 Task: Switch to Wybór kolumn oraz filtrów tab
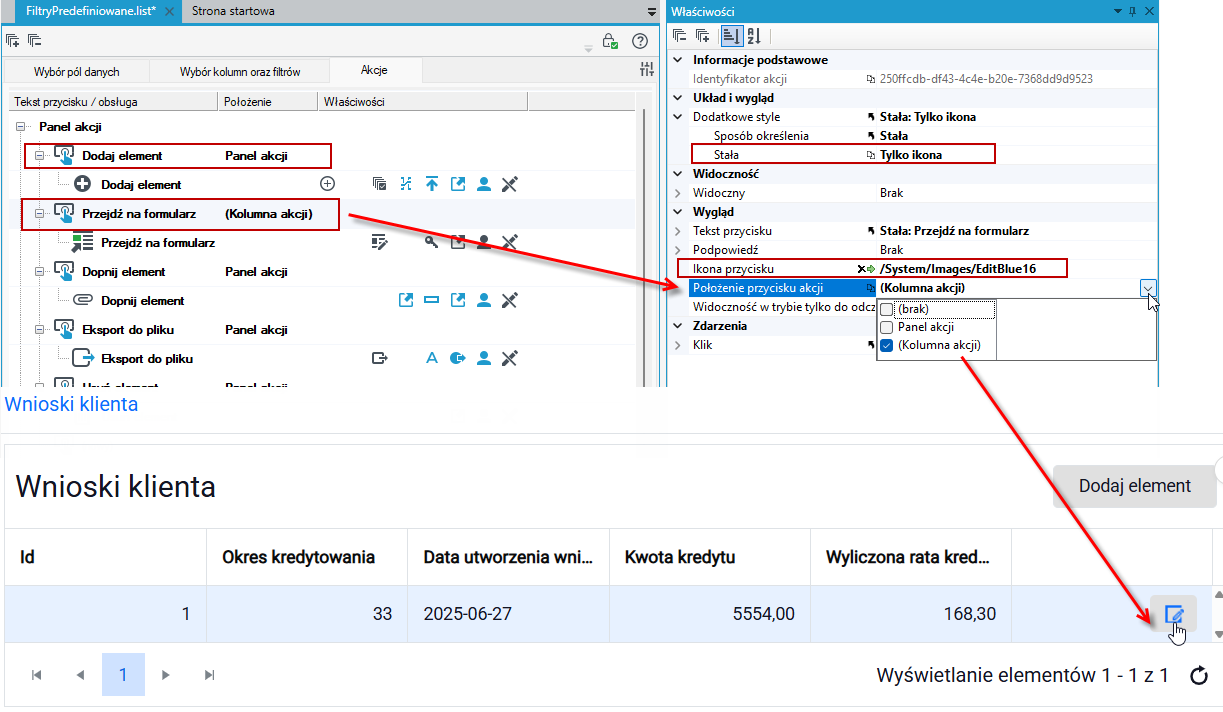coord(240,72)
